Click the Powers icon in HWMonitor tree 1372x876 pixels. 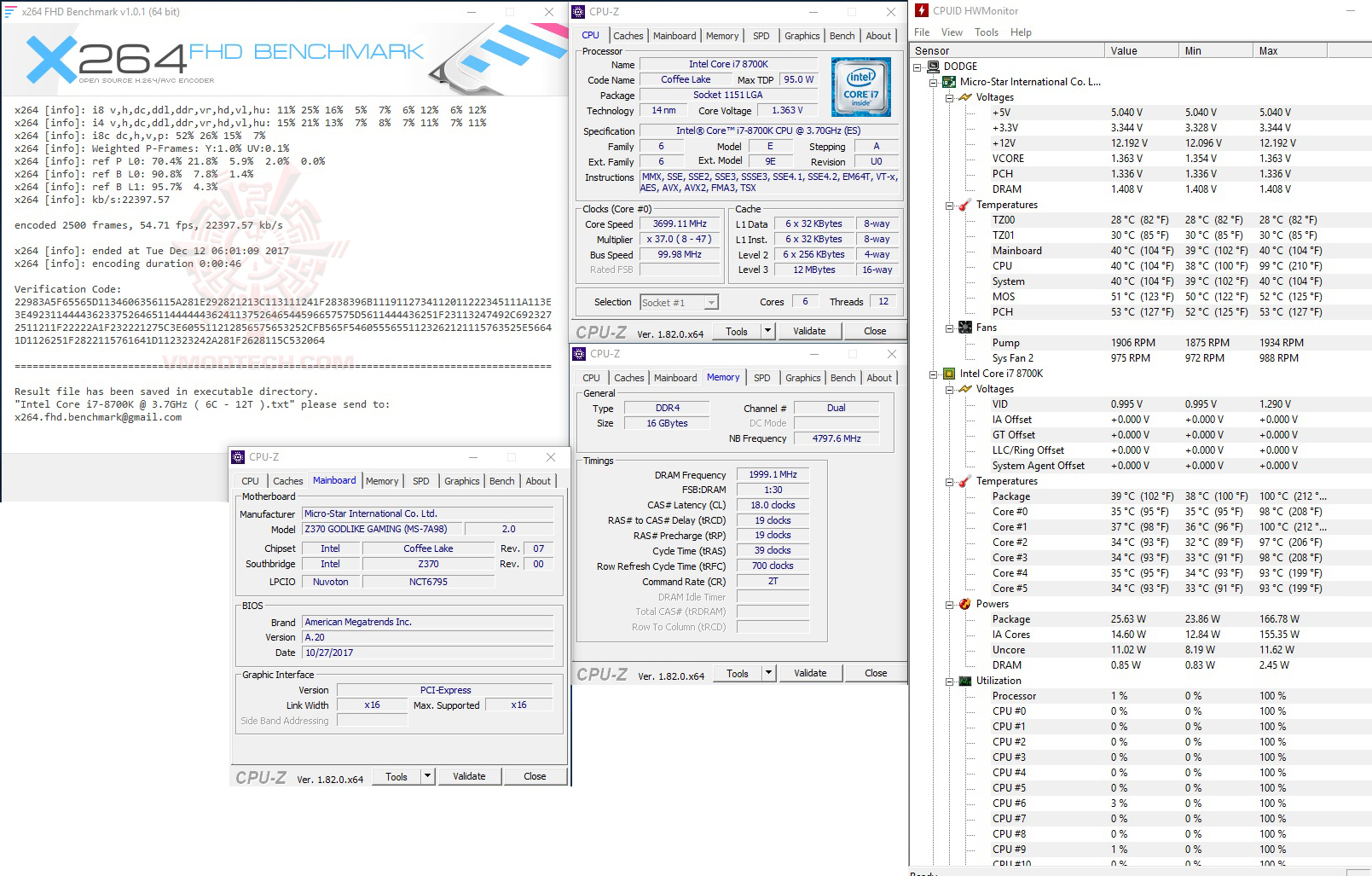pyautogui.click(x=964, y=603)
